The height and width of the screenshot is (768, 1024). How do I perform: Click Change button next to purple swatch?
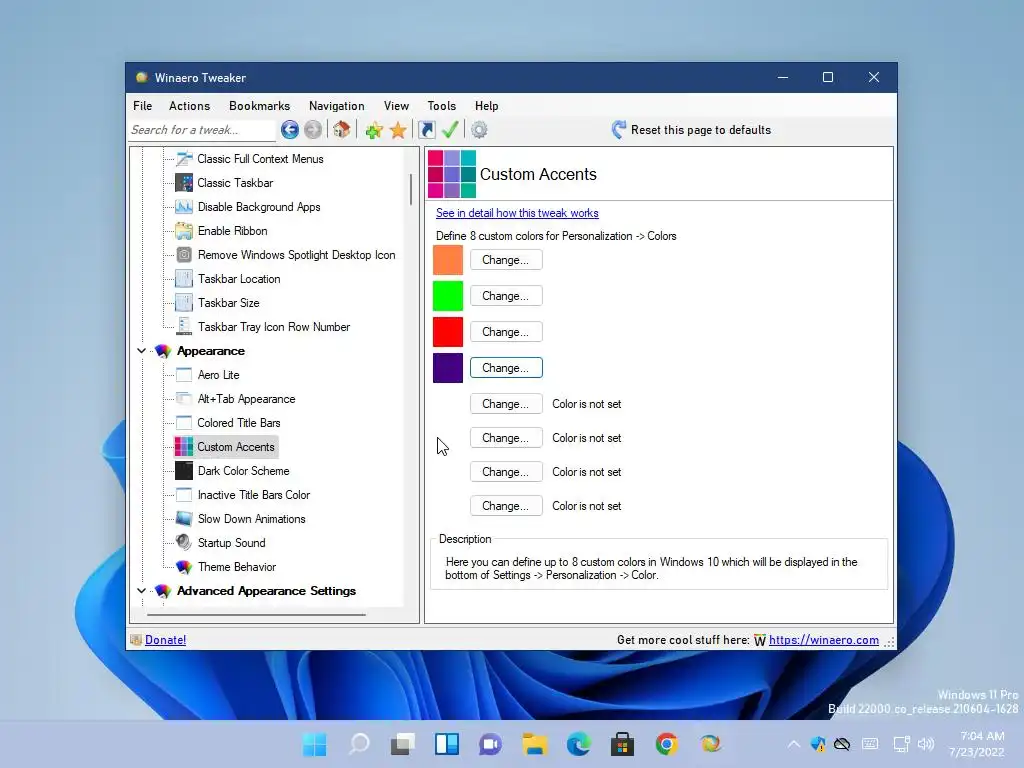pyautogui.click(x=506, y=368)
